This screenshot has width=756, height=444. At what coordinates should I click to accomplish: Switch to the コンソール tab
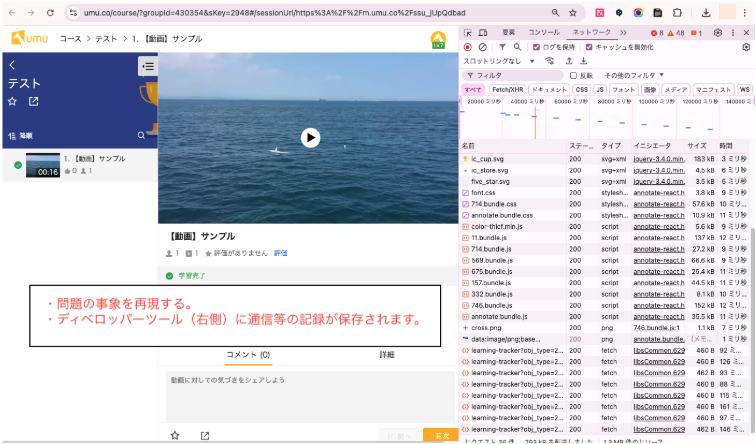click(x=543, y=33)
